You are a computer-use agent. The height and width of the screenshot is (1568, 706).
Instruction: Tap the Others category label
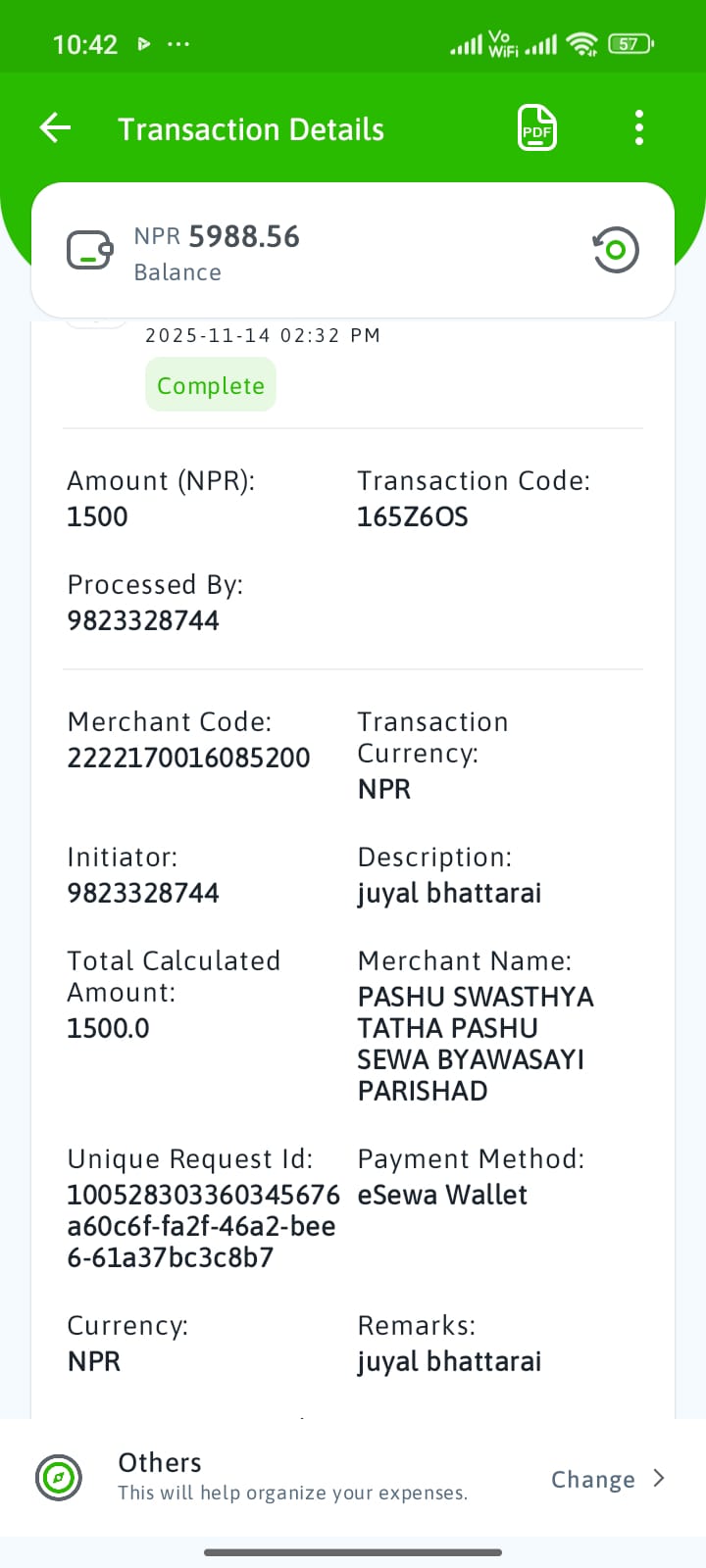pyautogui.click(x=160, y=1462)
